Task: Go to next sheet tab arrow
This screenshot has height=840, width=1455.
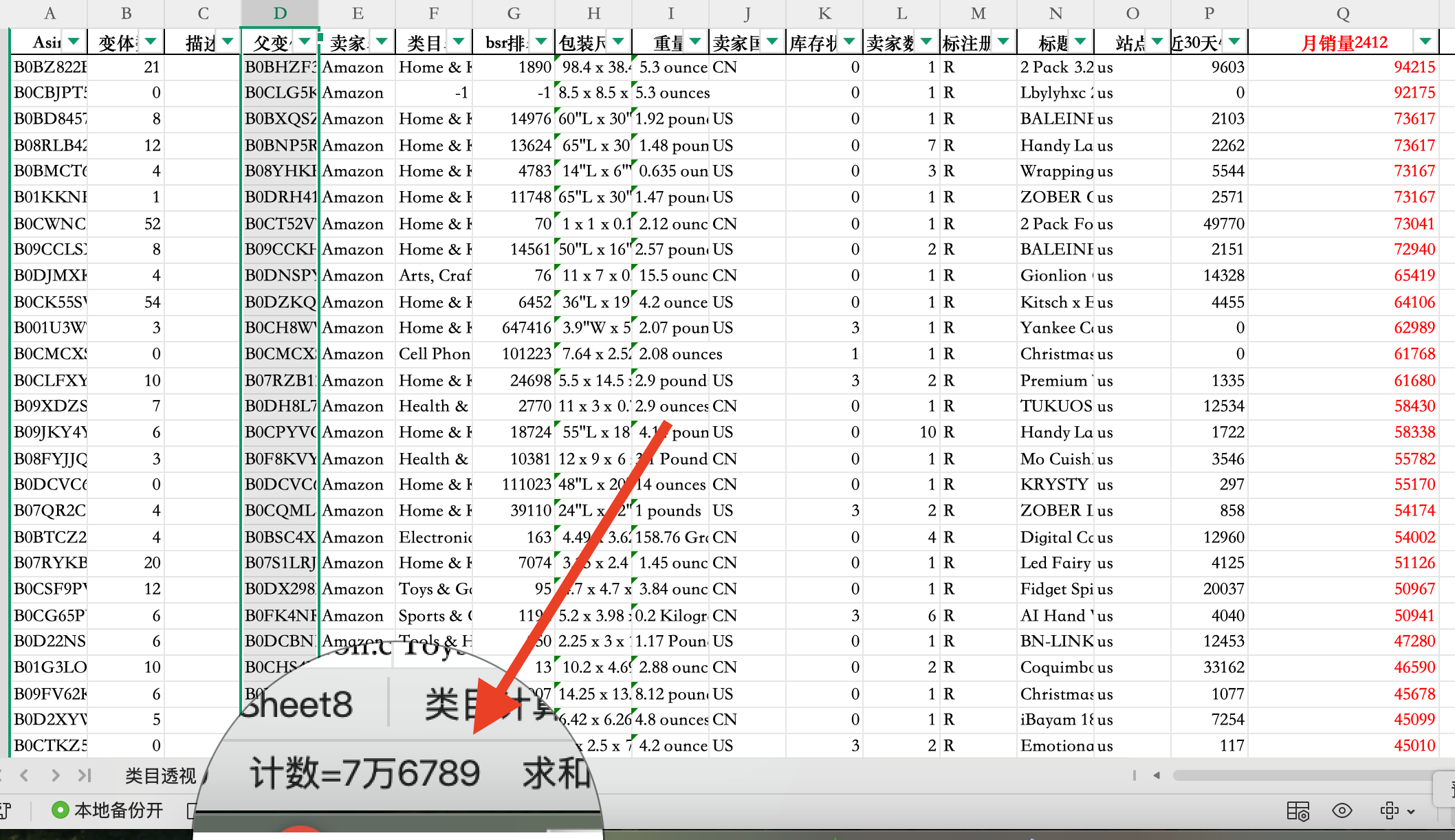Action: (x=55, y=775)
